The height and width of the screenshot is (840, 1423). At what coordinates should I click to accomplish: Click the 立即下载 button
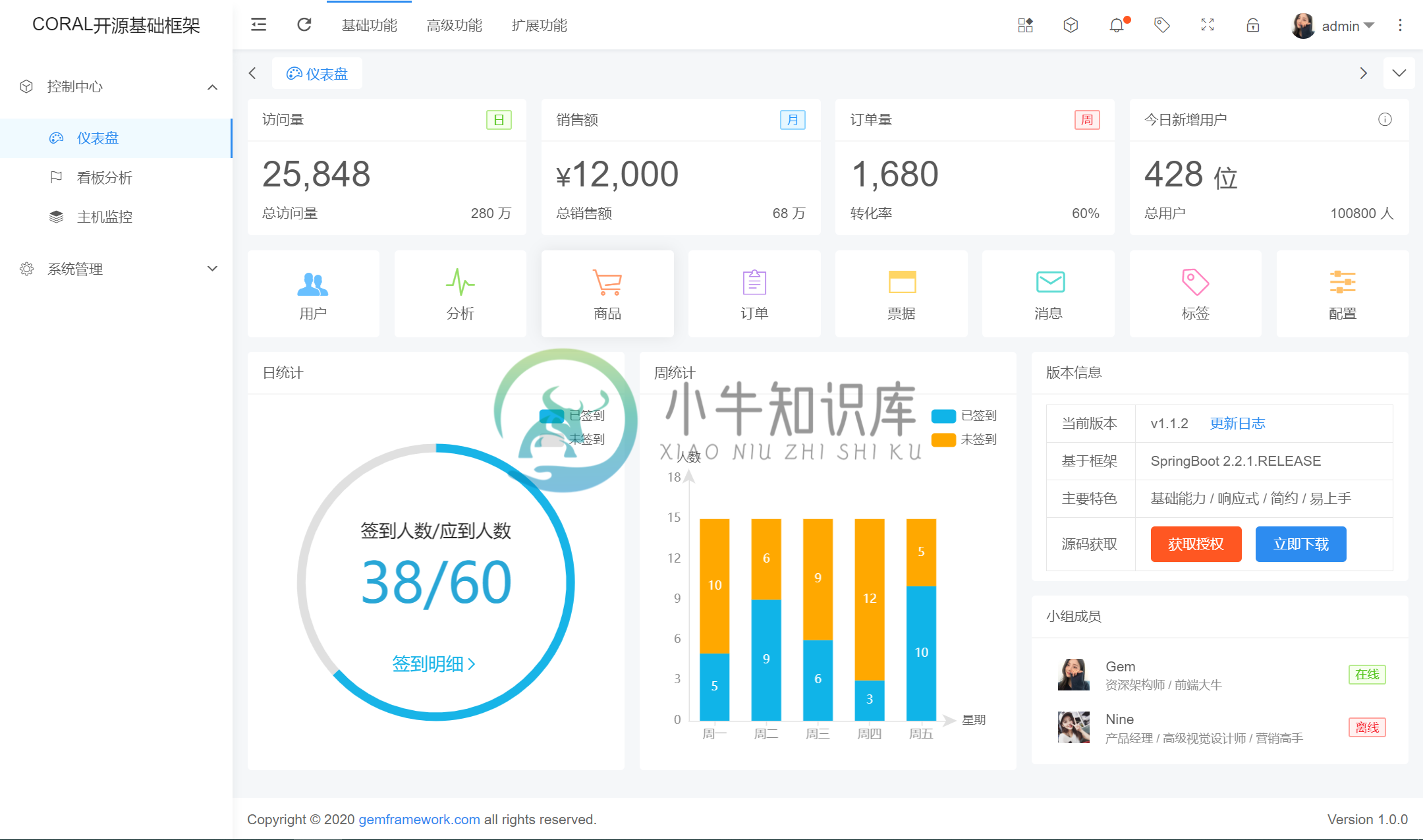point(1300,544)
